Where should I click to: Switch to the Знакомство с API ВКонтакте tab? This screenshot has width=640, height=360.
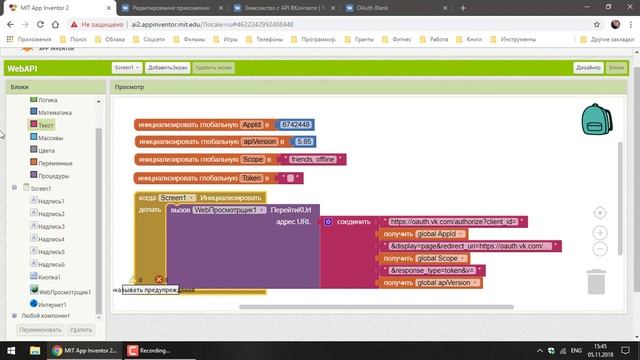[x=284, y=8]
